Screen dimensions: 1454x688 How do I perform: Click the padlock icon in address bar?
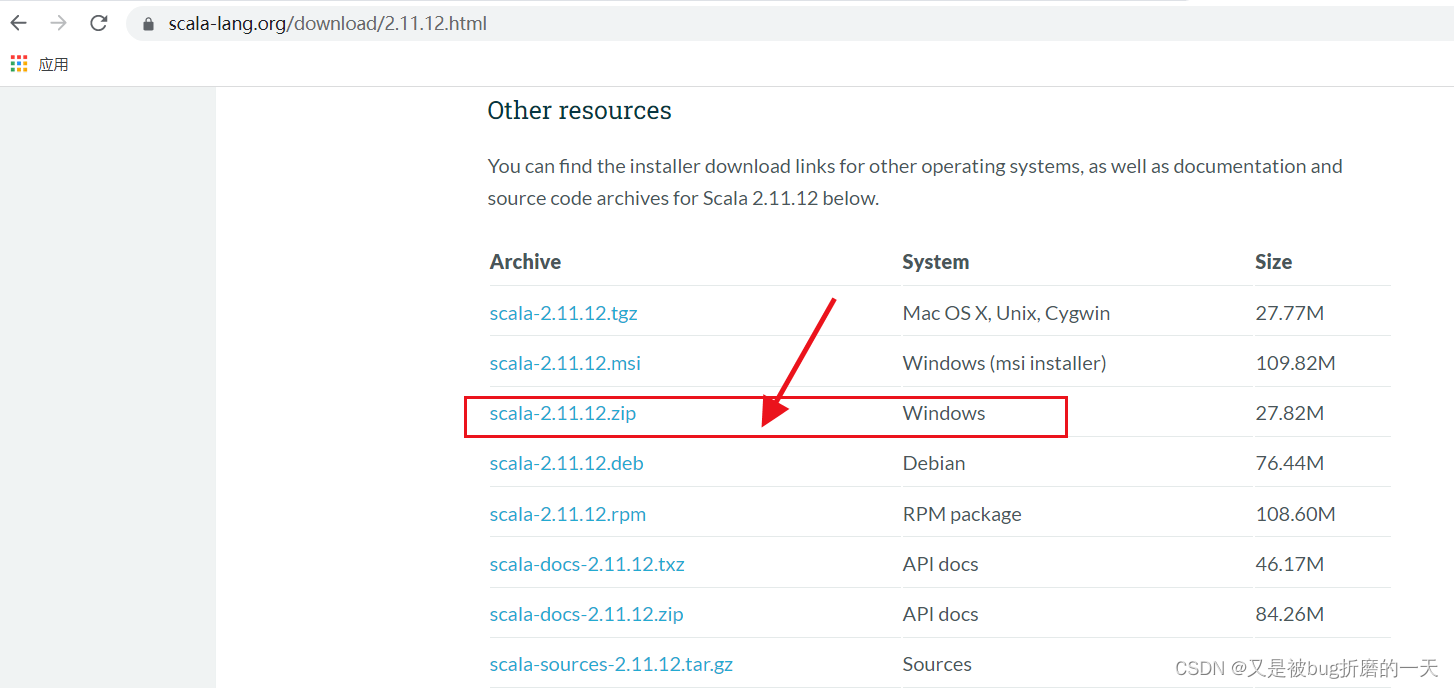149,23
